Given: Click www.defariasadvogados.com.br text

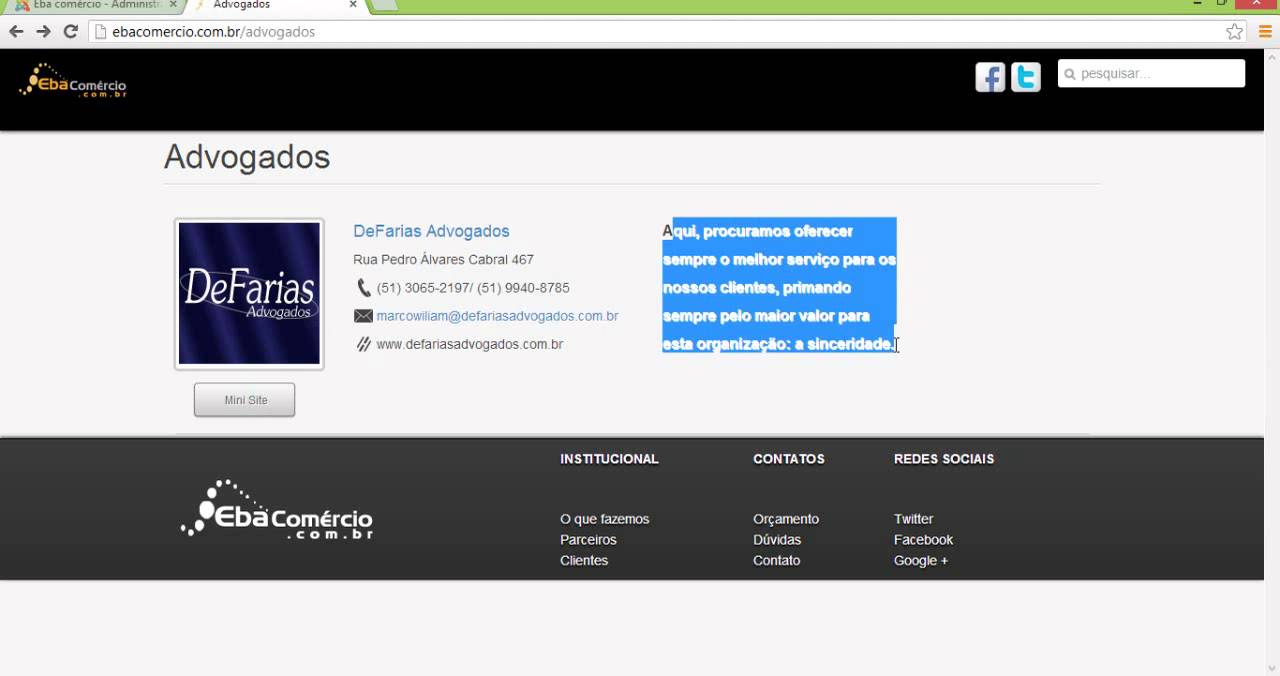Looking at the screenshot, I should click(469, 344).
